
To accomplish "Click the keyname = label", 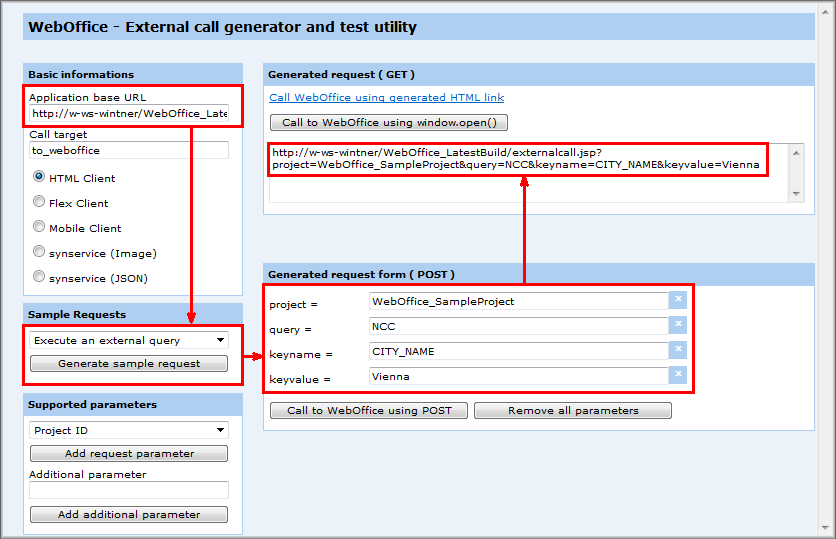I will click(301, 355).
